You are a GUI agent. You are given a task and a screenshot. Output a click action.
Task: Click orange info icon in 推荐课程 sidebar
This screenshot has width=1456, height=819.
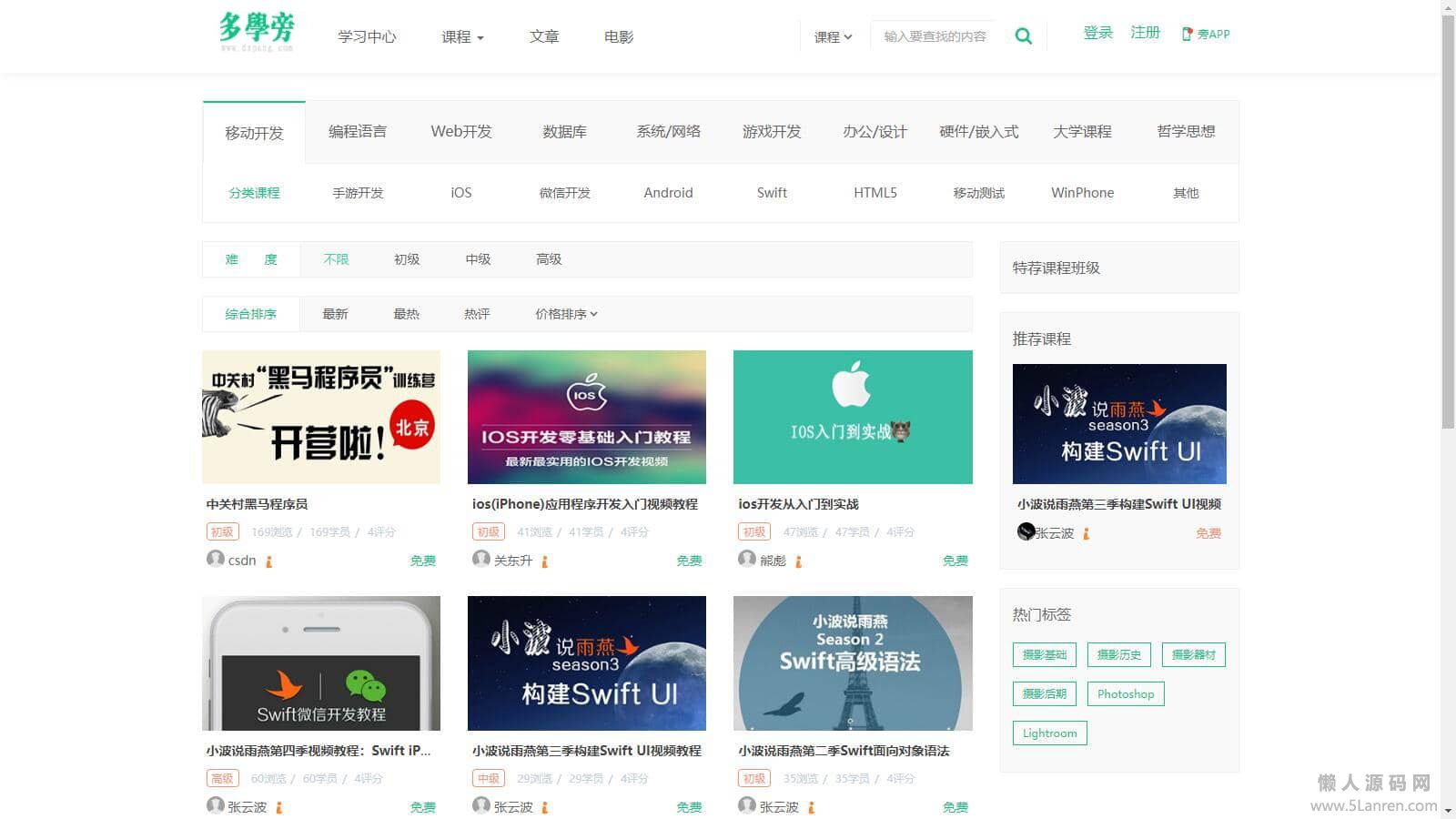[x=1087, y=533]
